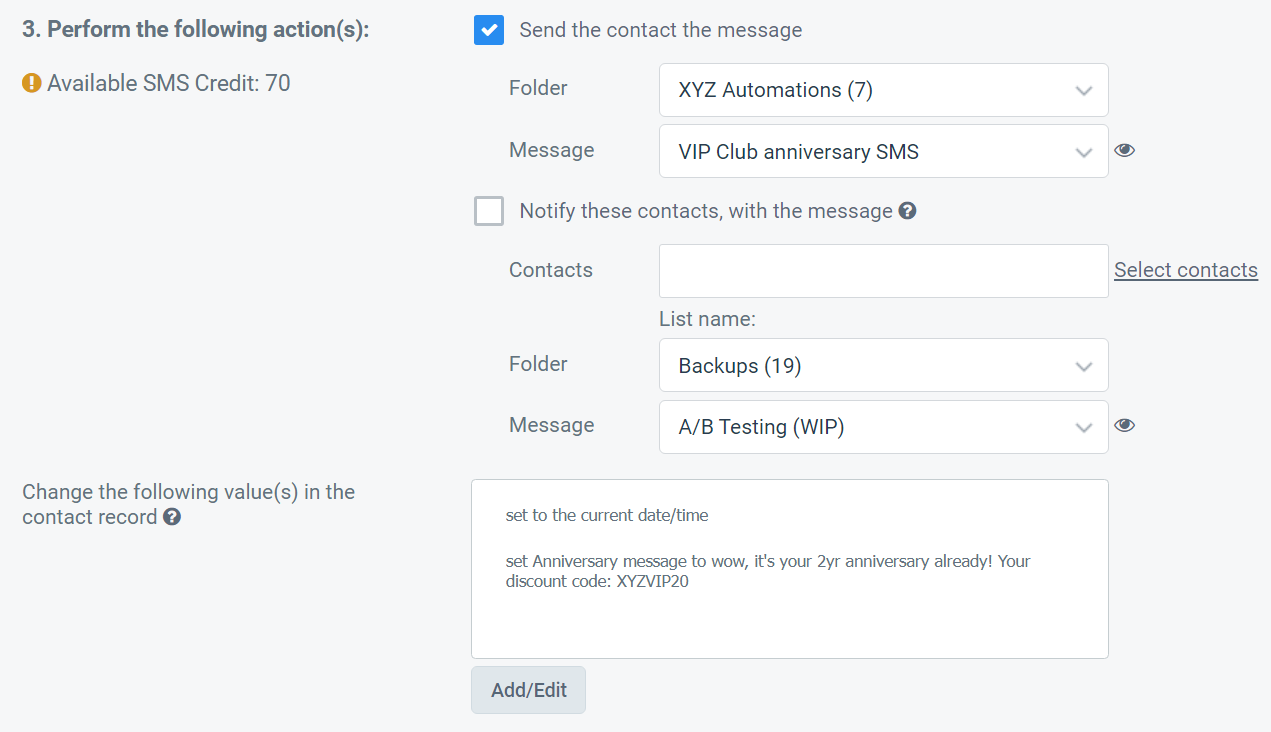Viewport: 1271px width, 732px height.
Task: Preview the VIP Club anniversary SMS via eye icon
Action: 1125,151
